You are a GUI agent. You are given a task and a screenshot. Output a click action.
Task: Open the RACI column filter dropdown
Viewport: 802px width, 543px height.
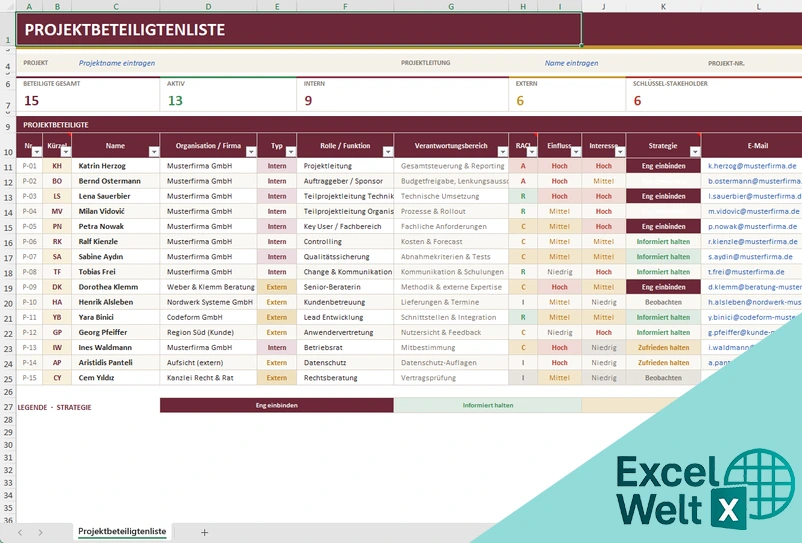click(531, 152)
